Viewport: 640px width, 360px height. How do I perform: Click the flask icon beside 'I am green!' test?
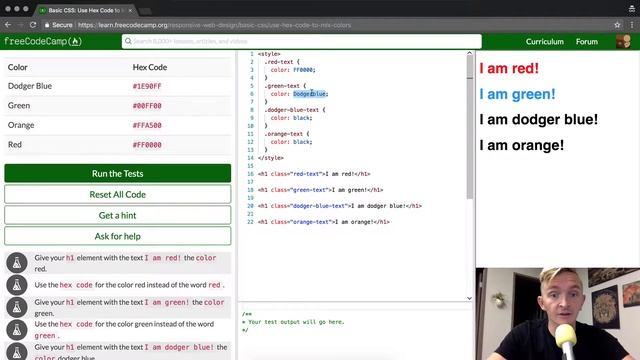tap(17, 307)
